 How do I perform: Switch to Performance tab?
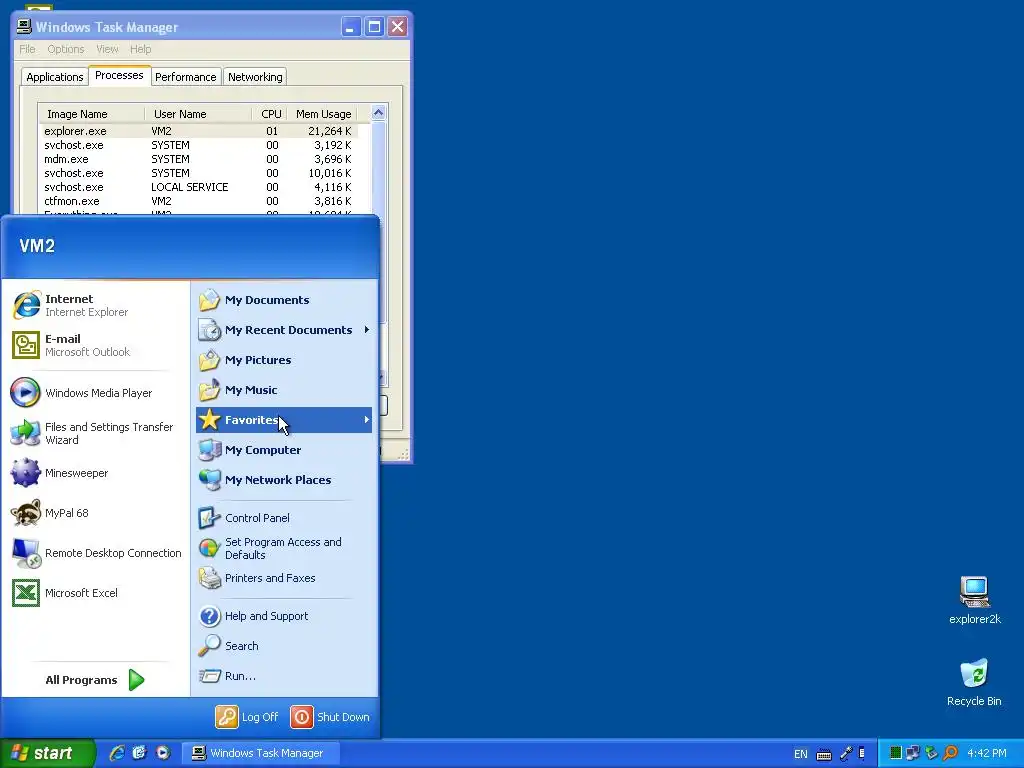[185, 77]
